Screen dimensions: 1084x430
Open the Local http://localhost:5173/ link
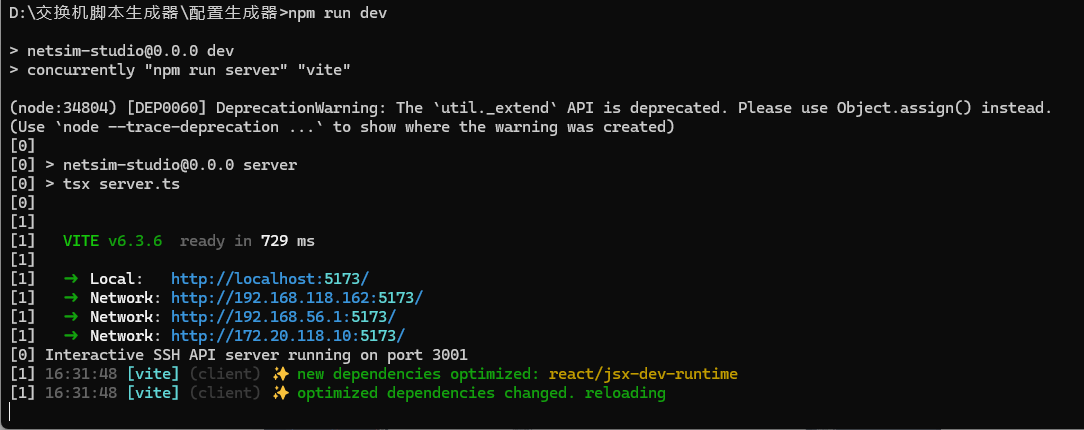click(x=270, y=279)
